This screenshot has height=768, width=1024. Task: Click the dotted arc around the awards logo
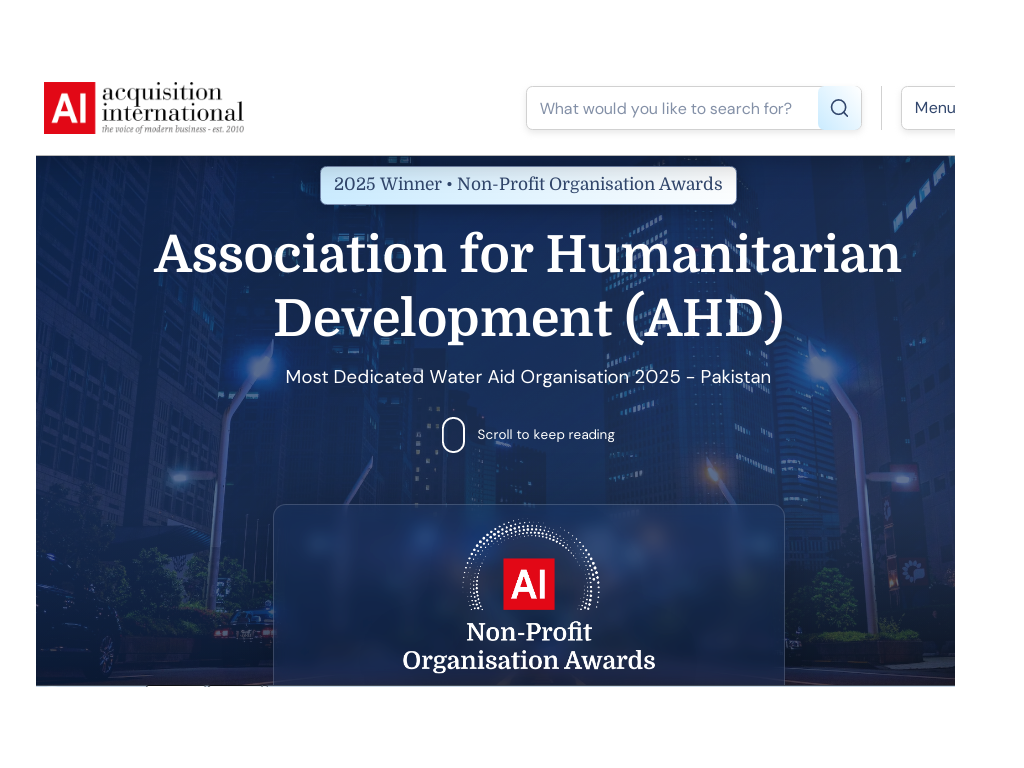(x=530, y=528)
